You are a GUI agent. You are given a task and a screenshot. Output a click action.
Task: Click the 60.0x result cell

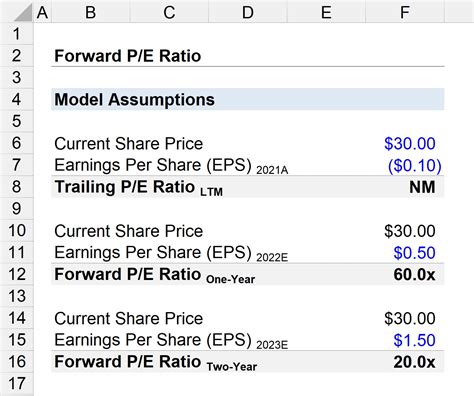coord(414,274)
